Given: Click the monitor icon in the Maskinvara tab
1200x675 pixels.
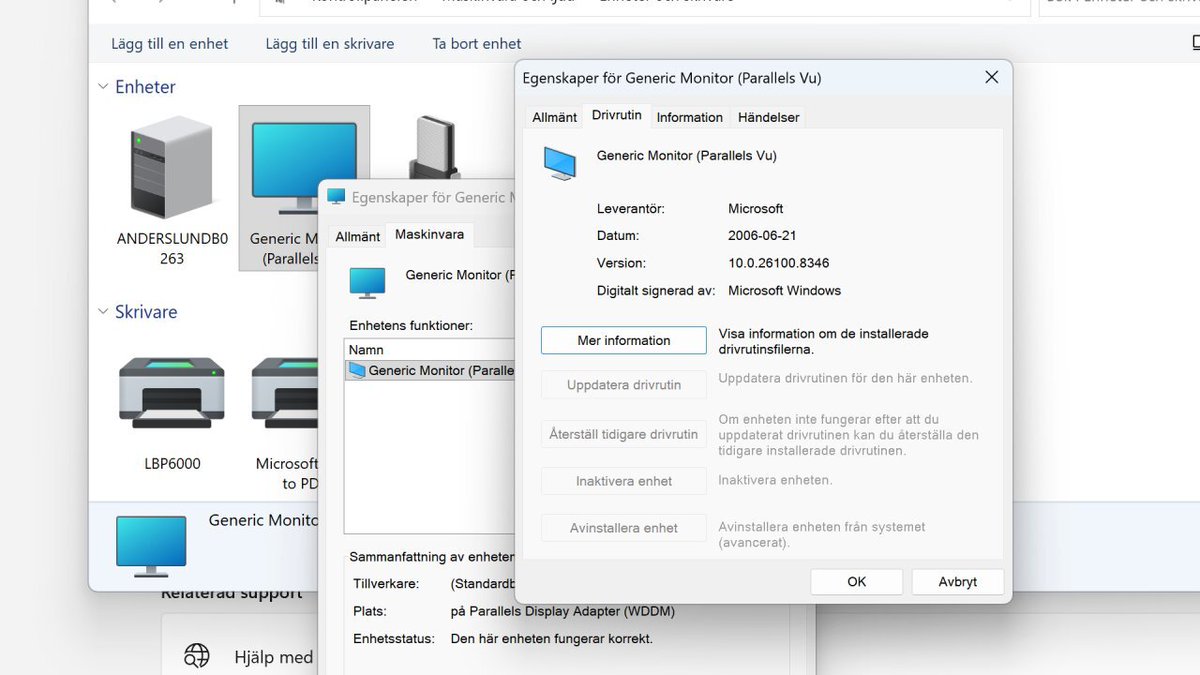Looking at the screenshot, I should point(367,283).
